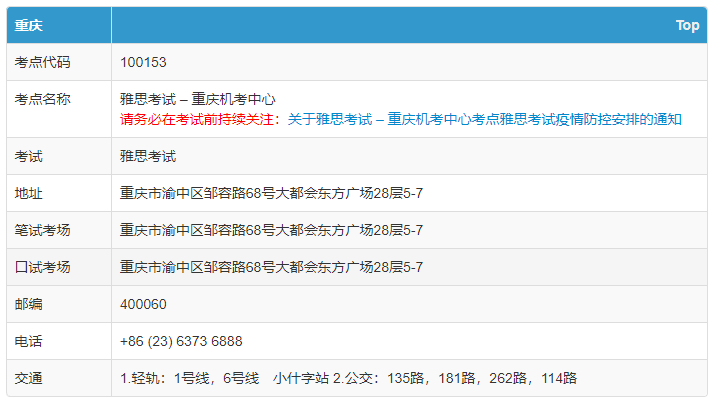Select the address in the 地址 row
This screenshot has height=402, width=713.
tap(271, 193)
